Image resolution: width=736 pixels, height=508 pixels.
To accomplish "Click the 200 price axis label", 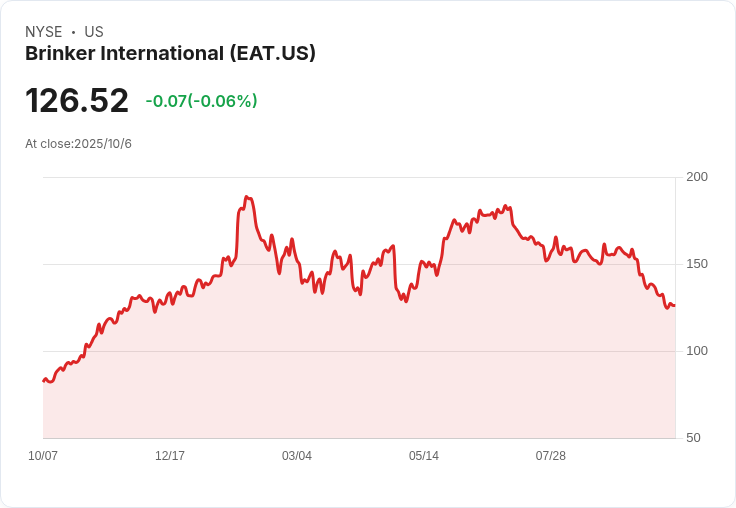I will pos(697,177).
